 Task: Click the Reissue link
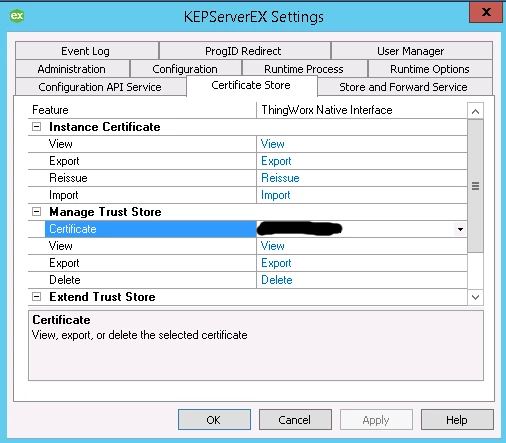click(x=280, y=178)
